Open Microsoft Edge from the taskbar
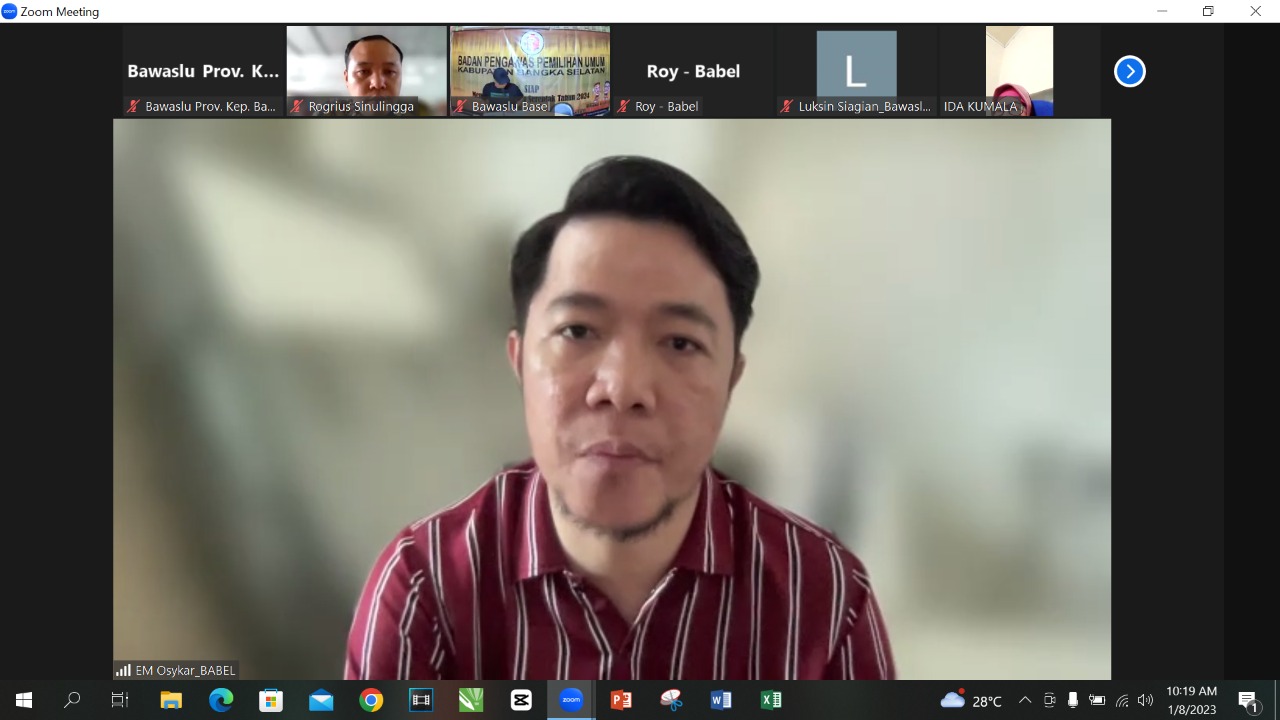The width and height of the screenshot is (1280, 720). [x=221, y=700]
